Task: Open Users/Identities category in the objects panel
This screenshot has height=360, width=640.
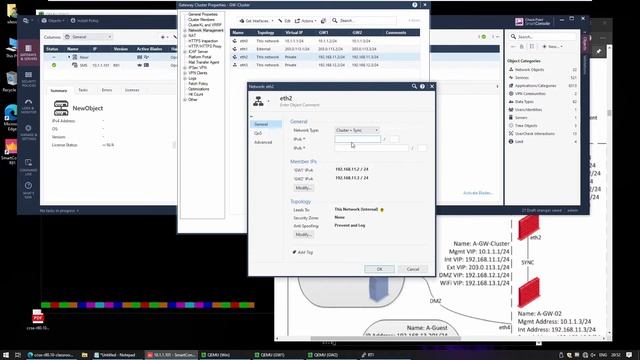Action: [x=528, y=109]
